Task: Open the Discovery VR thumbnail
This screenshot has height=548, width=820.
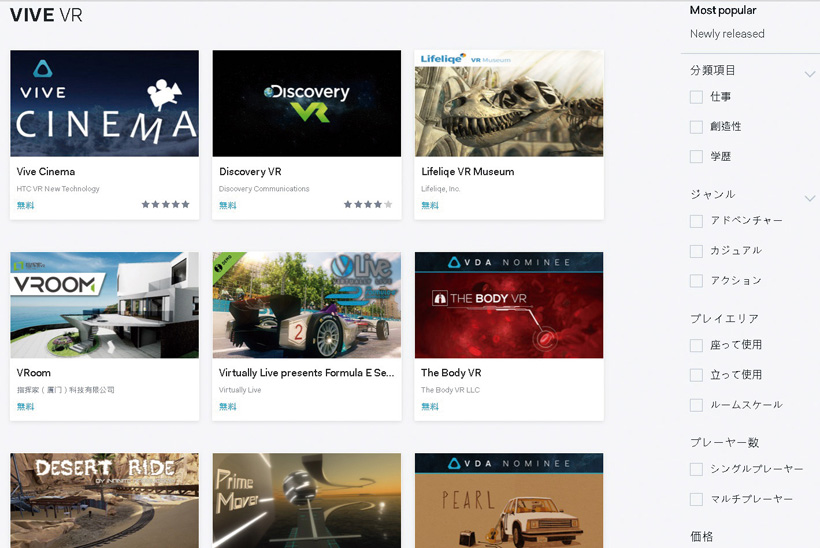Action: 307,104
